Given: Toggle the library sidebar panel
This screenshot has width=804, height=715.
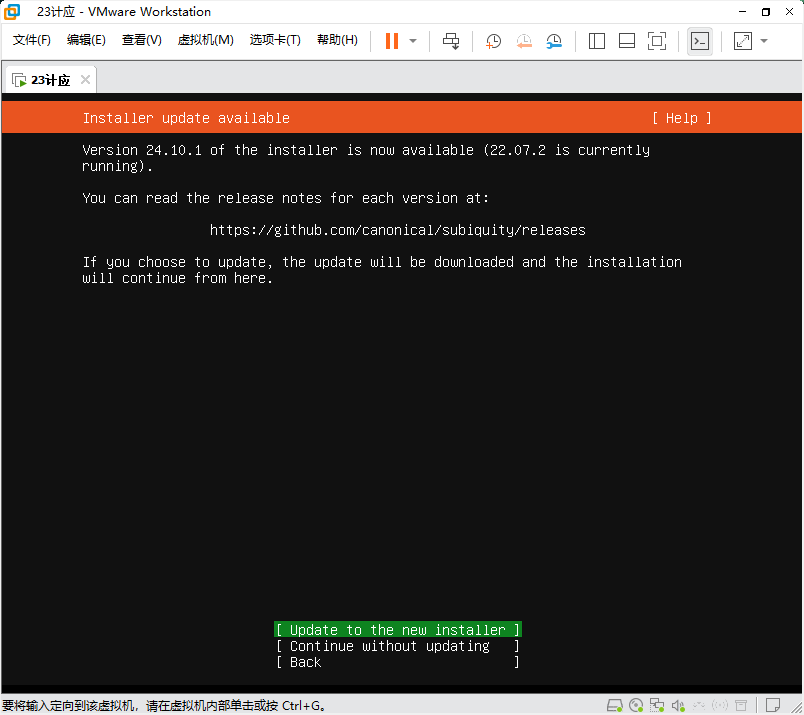Looking at the screenshot, I should click(x=596, y=41).
